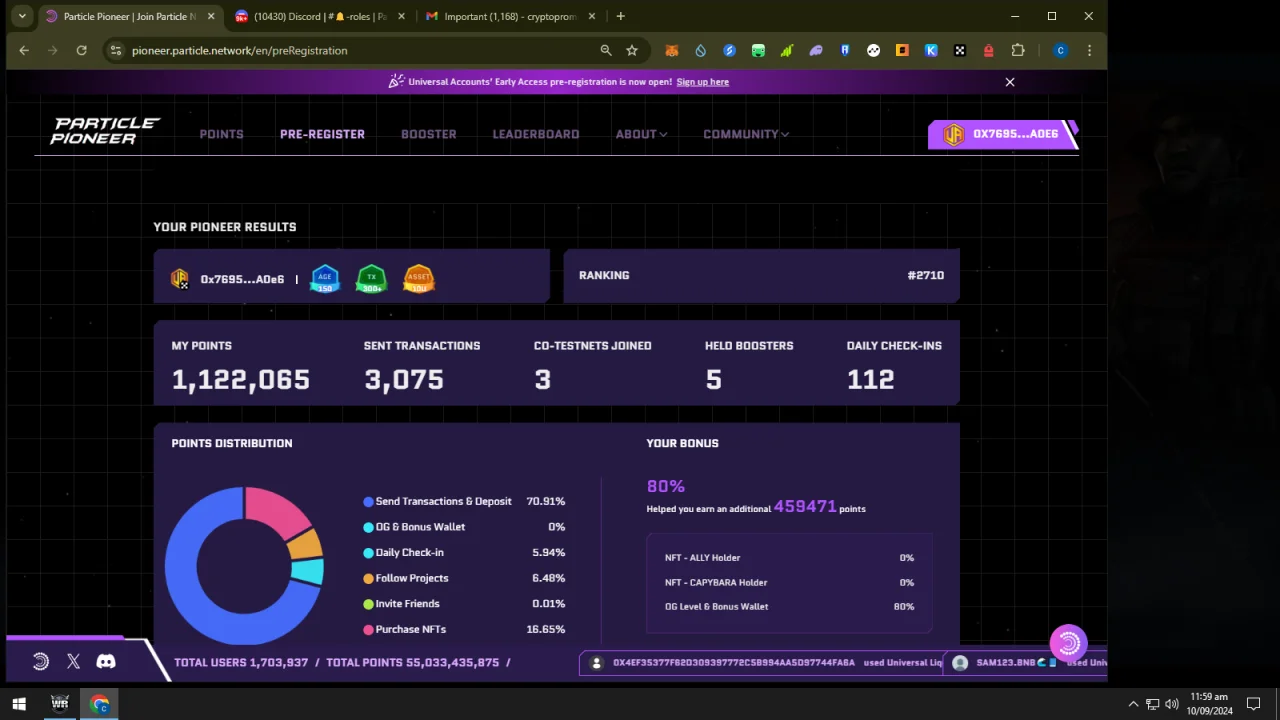Switch to the Discord browser tab
1280x720 pixels.
[318, 16]
